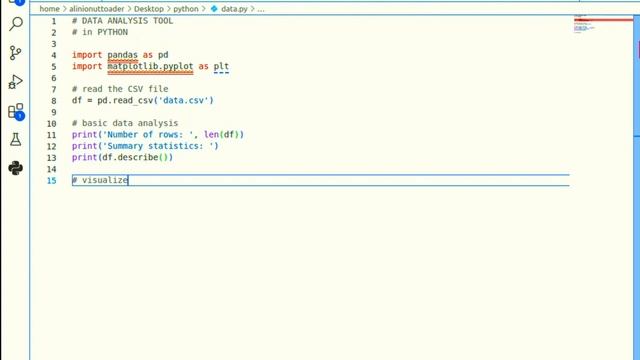Click the '# read the CSV file' comment
This screenshot has height=360, width=640.
tap(120, 89)
